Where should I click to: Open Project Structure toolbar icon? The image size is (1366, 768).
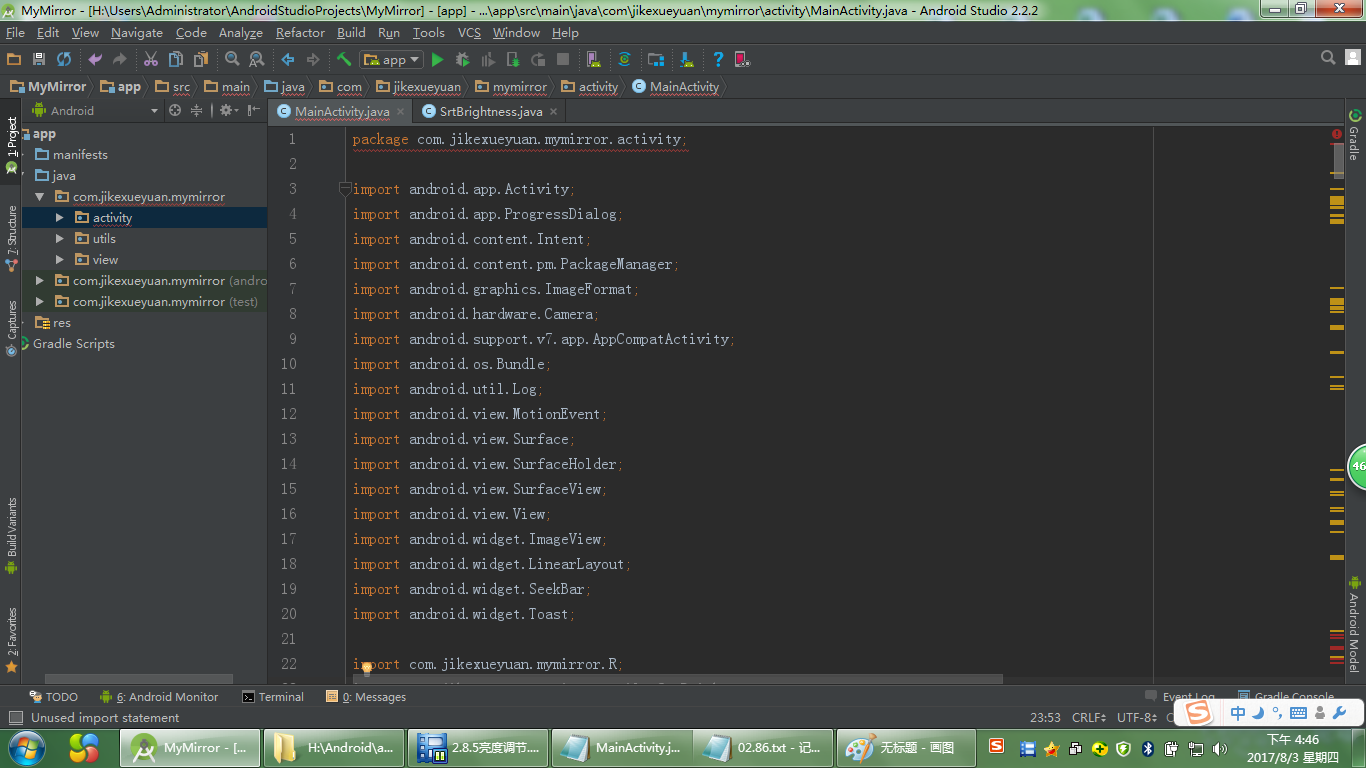pyautogui.click(x=656, y=60)
